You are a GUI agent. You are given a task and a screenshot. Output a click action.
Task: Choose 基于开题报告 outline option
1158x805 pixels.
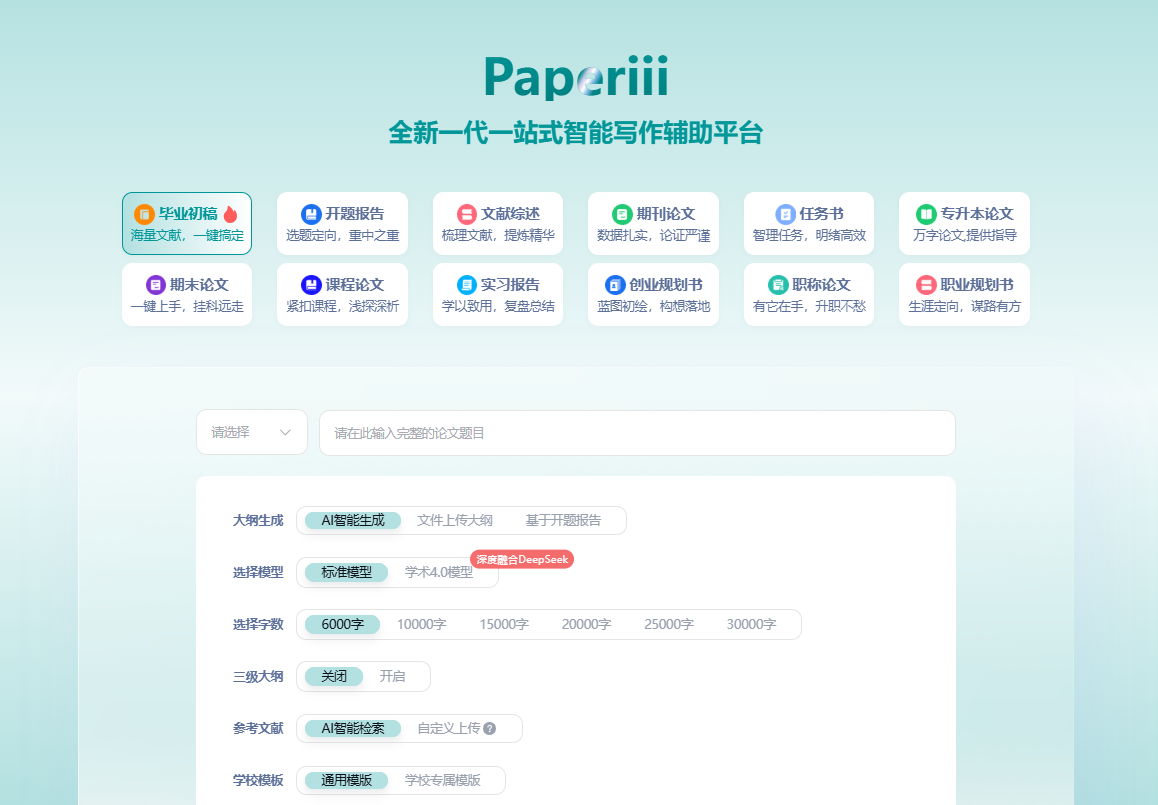pyautogui.click(x=563, y=521)
